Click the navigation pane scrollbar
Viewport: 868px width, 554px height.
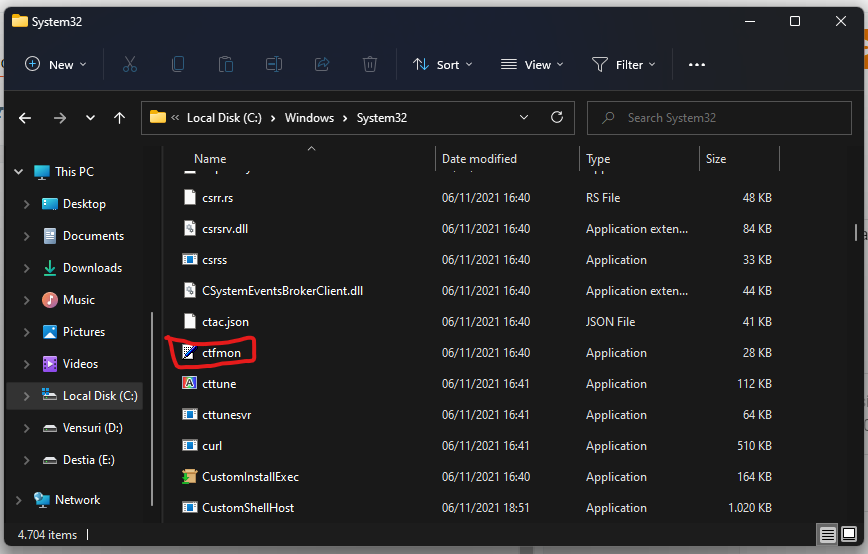point(152,408)
